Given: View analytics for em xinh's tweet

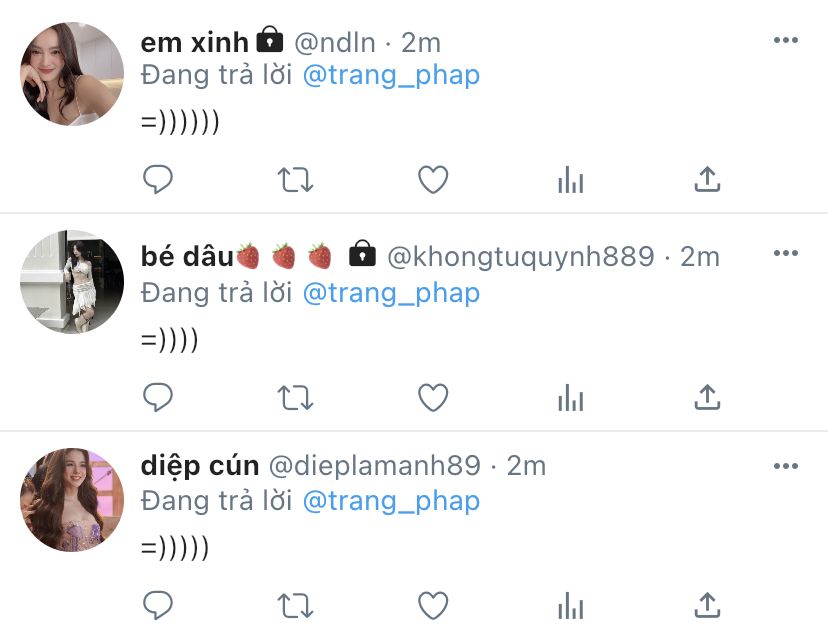Looking at the screenshot, I should [x=570, y=179].
